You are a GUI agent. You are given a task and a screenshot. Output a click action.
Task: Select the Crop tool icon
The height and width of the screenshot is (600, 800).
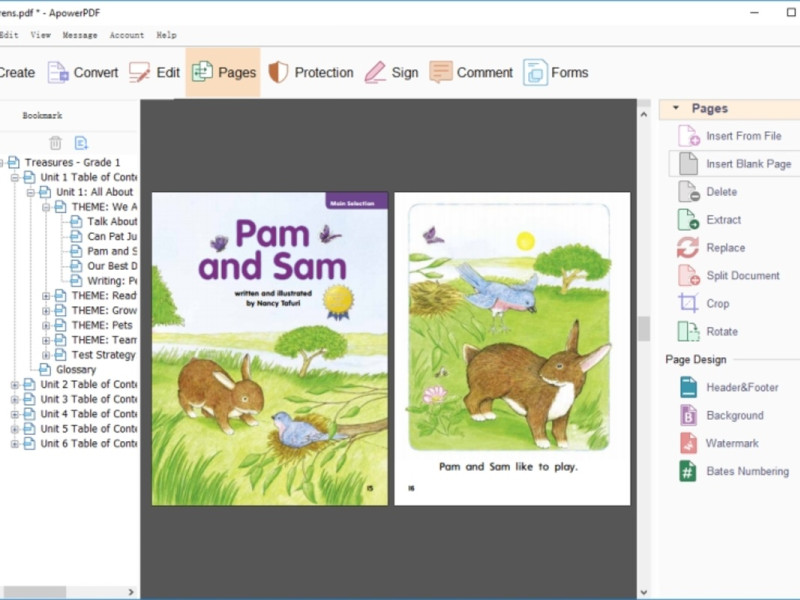(x=688, y=304)
